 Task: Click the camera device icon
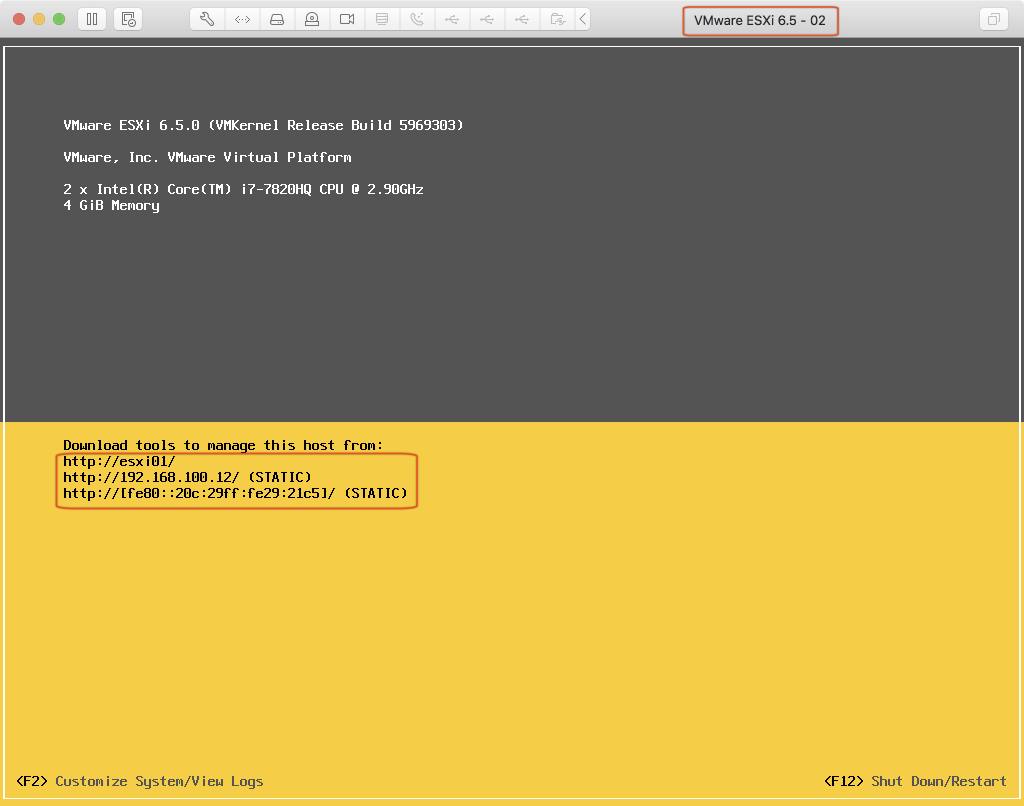pyautogui.click(x=347, y=19)
